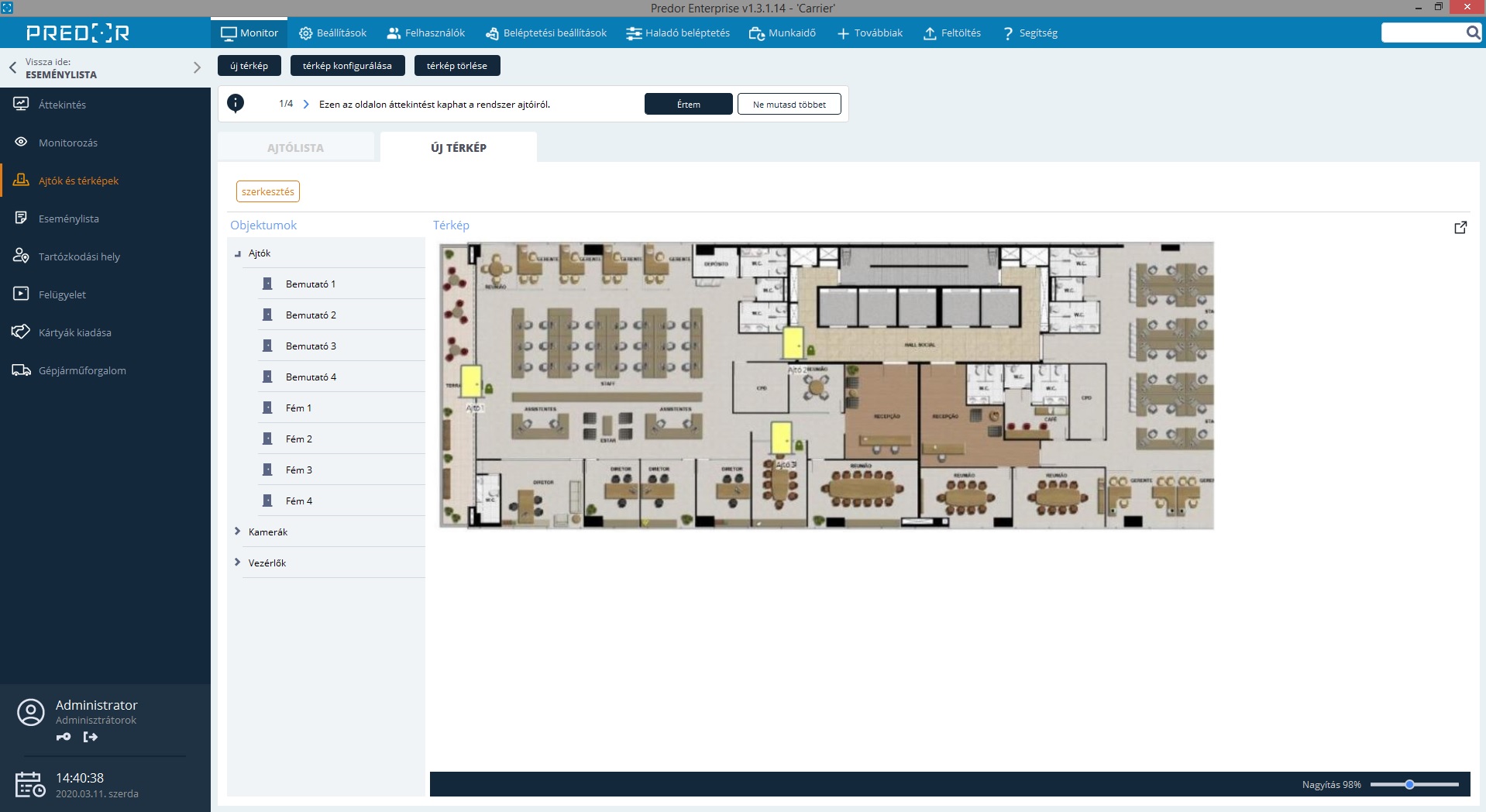Select Bemutató 3 door in list
The width and height of the screenshot is (1486, 812).
tap(311, 346)
